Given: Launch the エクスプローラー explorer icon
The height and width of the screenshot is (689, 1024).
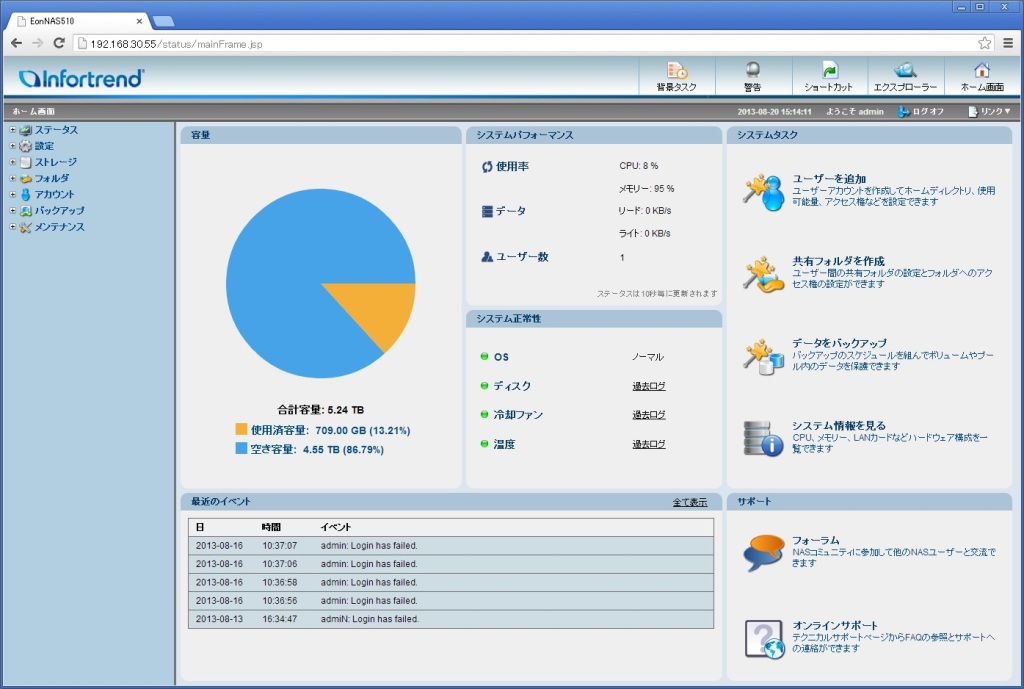Looking at the screenshot, I should tap(905, 71).
